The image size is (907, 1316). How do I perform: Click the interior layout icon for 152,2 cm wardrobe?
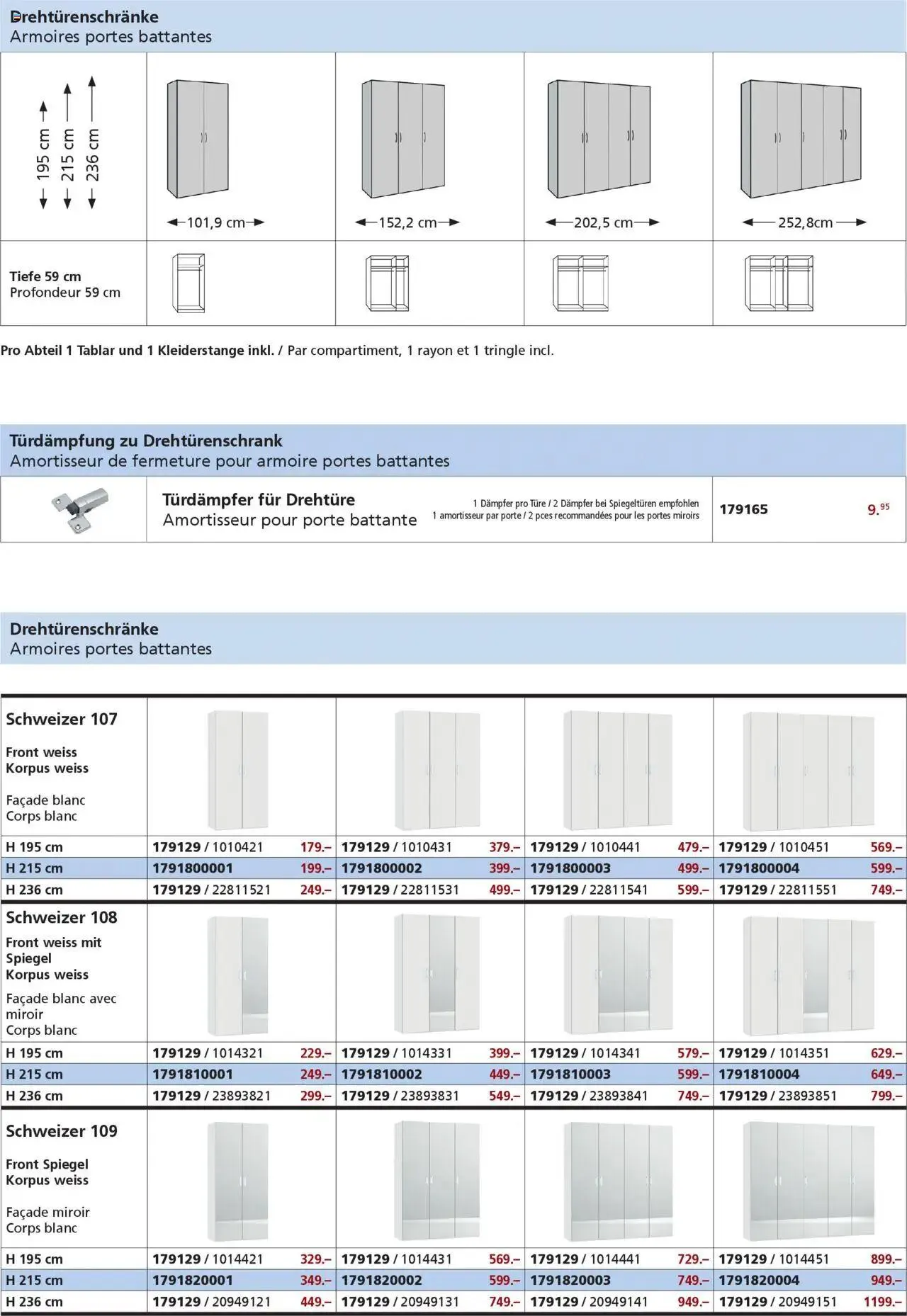pyautogui.click(x=387, y=283)
